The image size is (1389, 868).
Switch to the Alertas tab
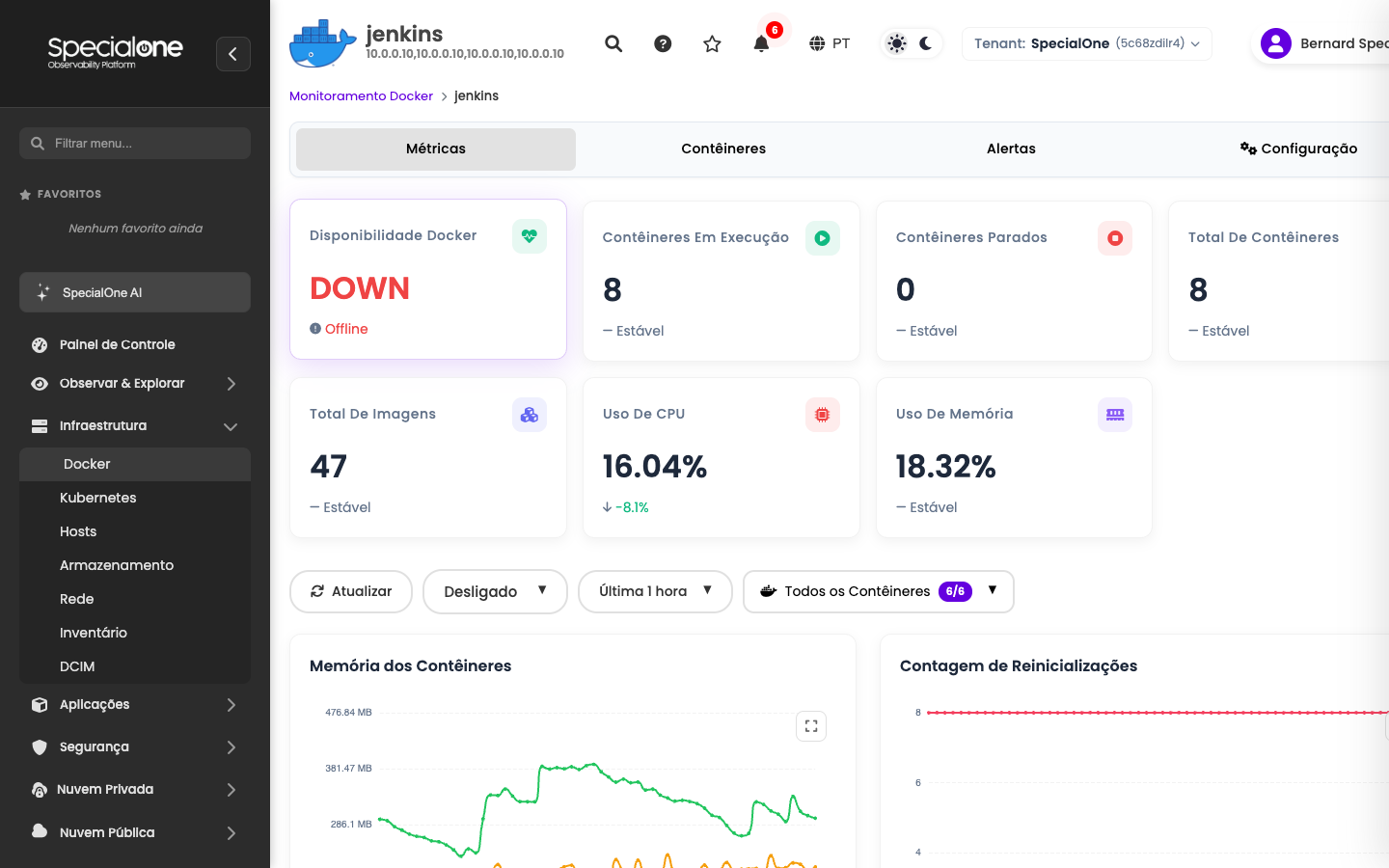[x=1011, y=149]
